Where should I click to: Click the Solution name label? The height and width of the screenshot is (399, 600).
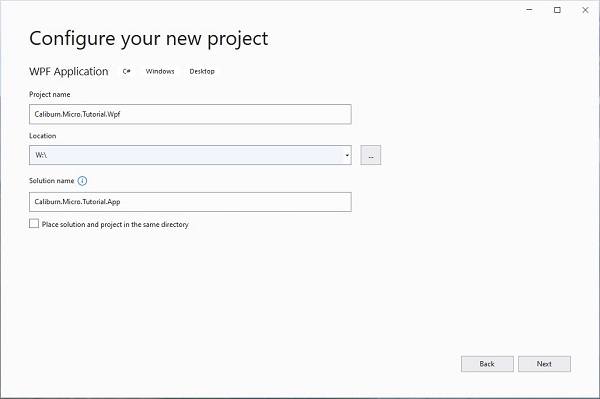pyautogui.click(x=52, y=181)
